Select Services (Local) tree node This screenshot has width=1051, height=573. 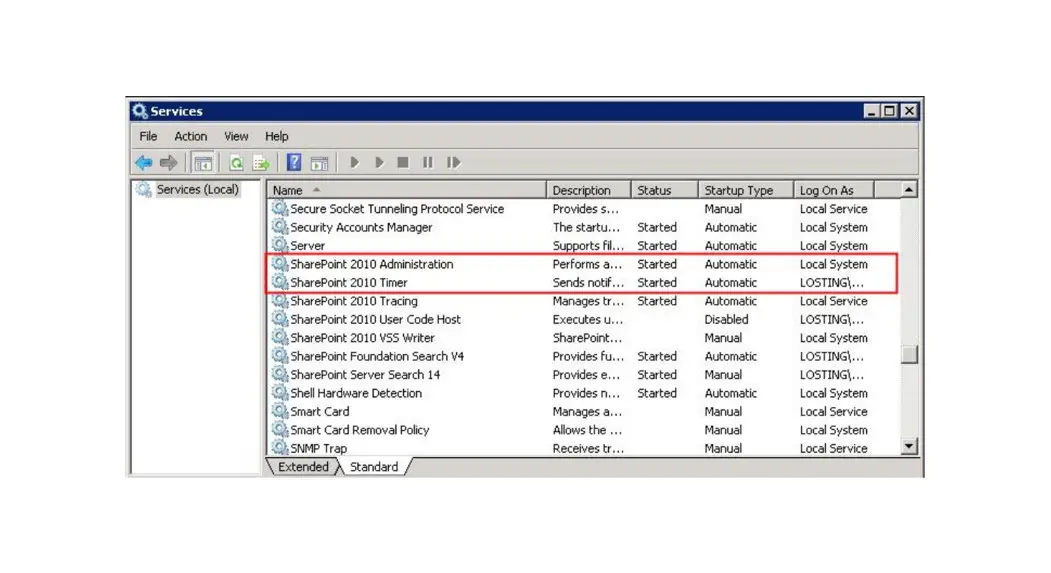(197, 190)
